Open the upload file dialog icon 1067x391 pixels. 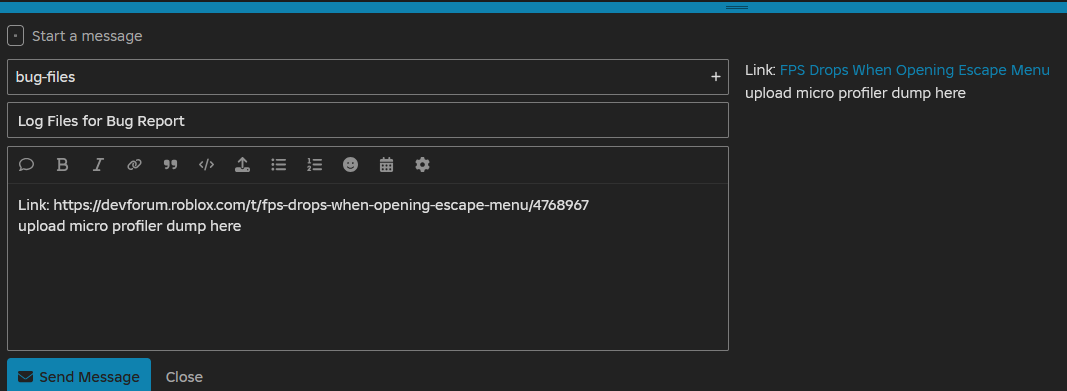[x=242, y=165]
